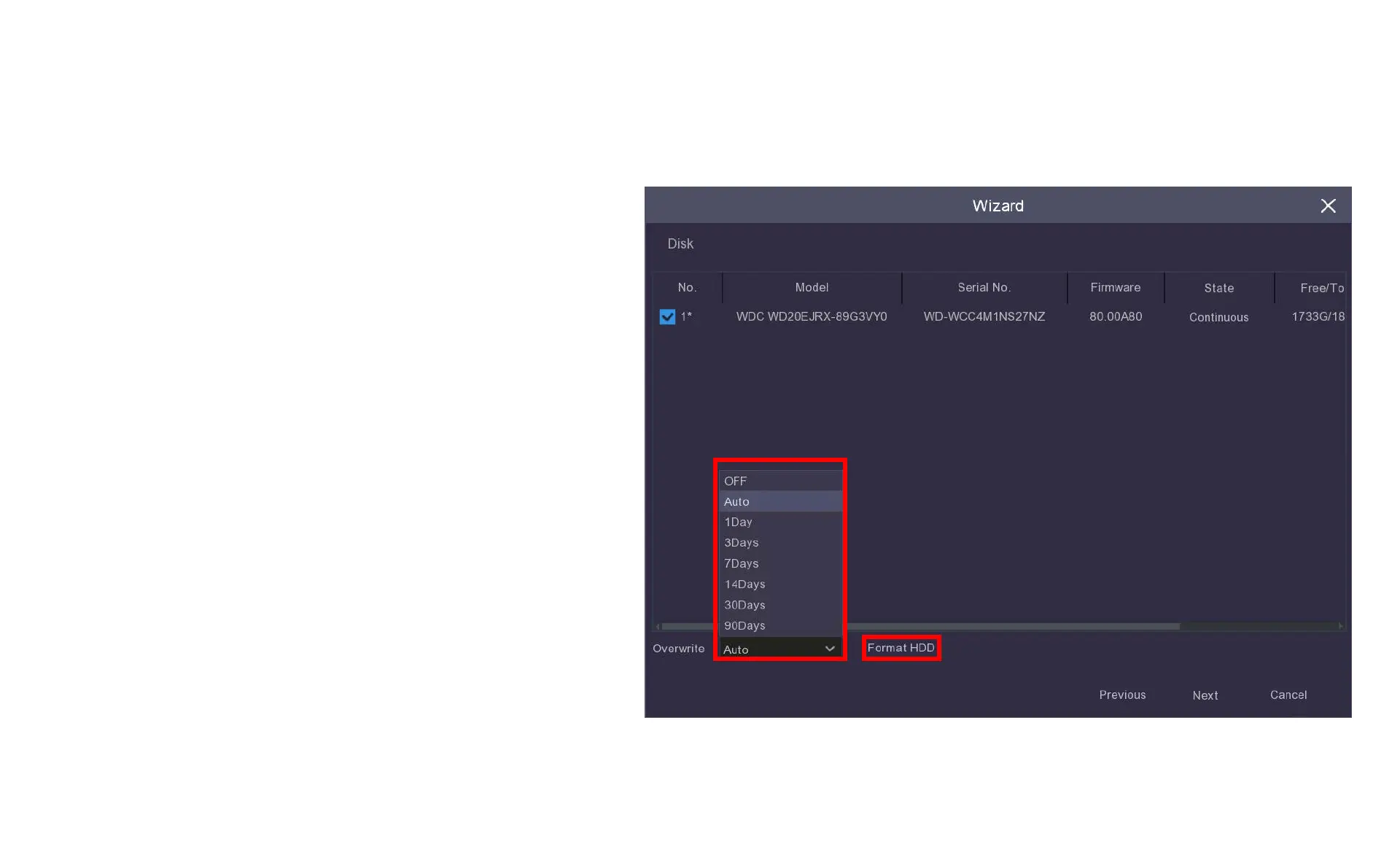Click horizontal scrollbar left arrow
The height and width of the screenshot is (868, 1400).
pos(658,626)
